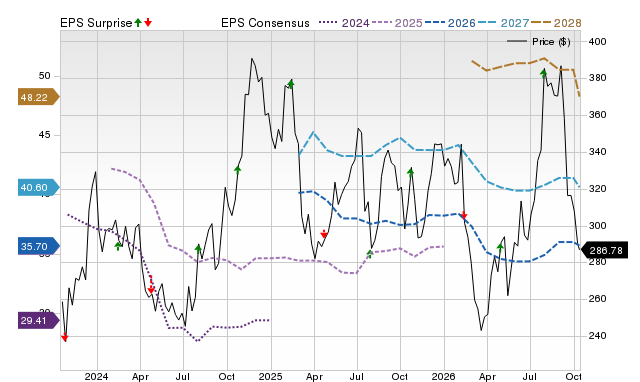Click the 2026 label on time axis
640x382 pixels.
tap(444, 376)
